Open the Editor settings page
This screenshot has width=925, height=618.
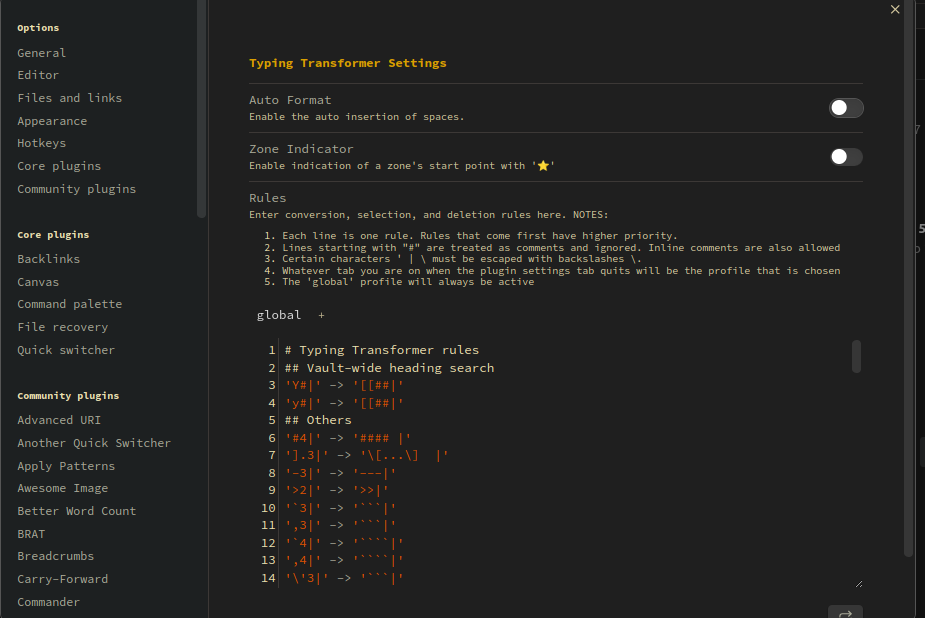click(x=37, y=74)
